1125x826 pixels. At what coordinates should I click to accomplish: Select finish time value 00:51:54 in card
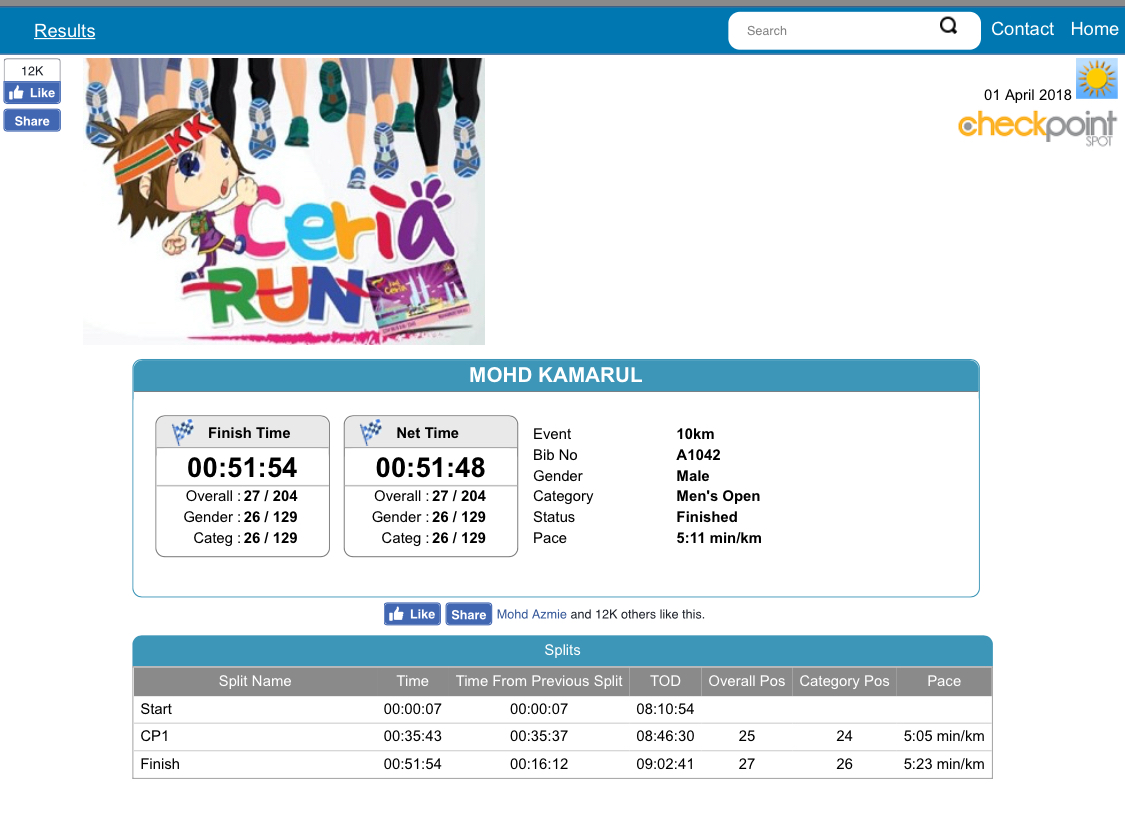[243, 468]
